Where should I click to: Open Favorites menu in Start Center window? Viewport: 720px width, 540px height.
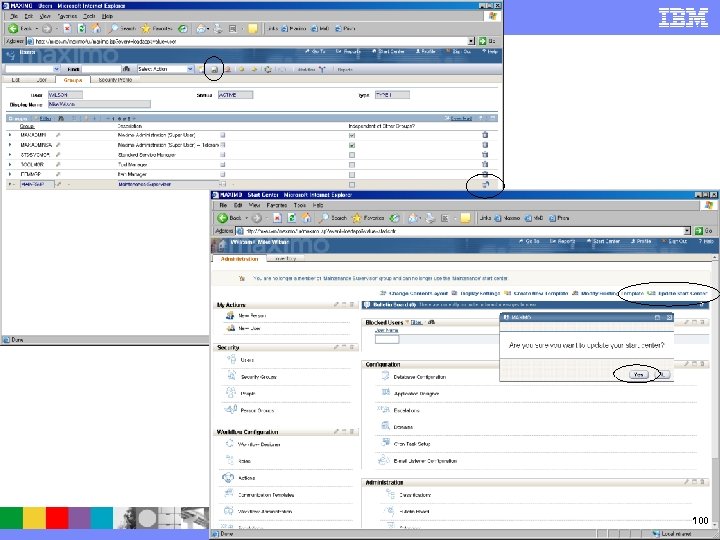[x=276, y=205]
